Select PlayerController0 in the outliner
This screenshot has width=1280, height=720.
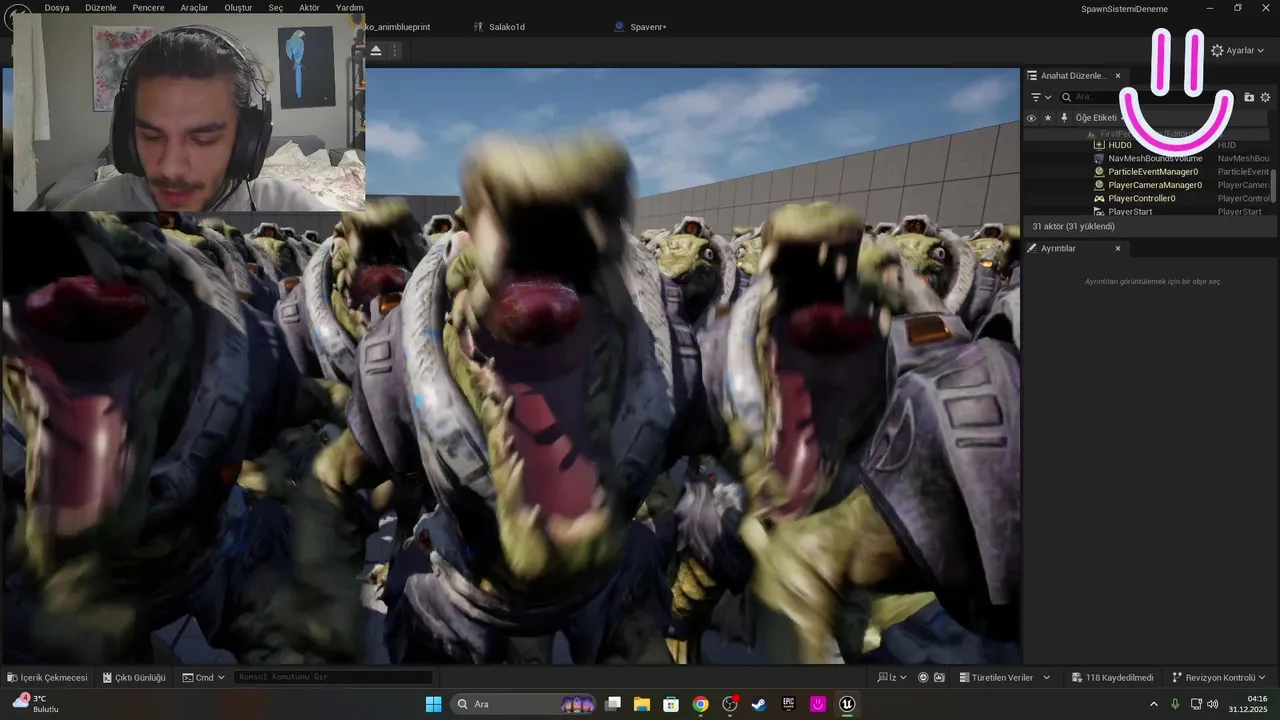pos(1142,198)
